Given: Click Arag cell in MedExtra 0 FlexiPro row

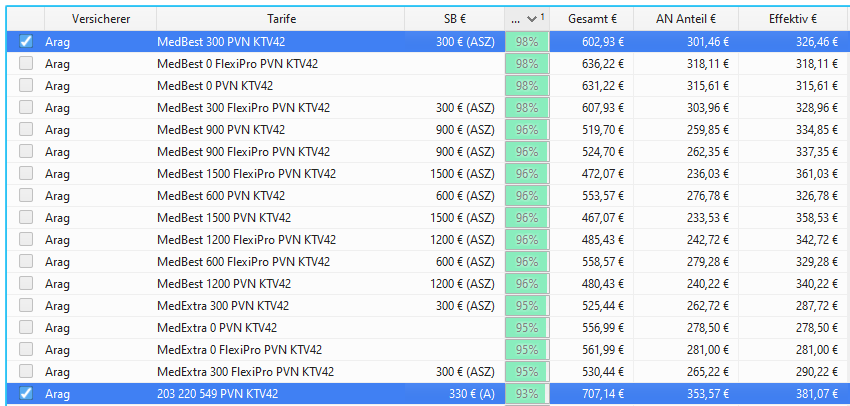Looking at the screenshot, I should point(57,350).
